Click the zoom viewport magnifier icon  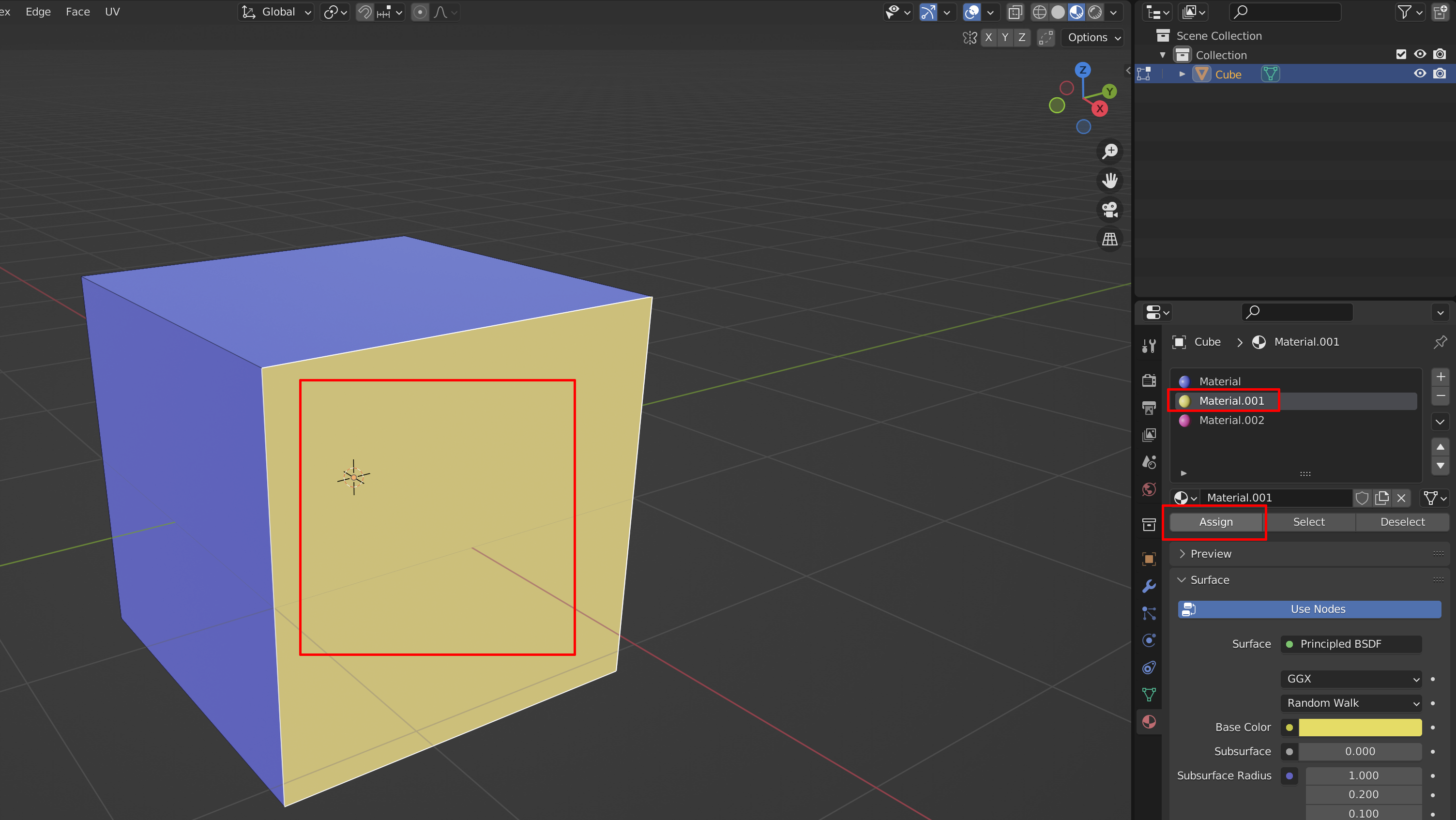[x=1109, y=152]
